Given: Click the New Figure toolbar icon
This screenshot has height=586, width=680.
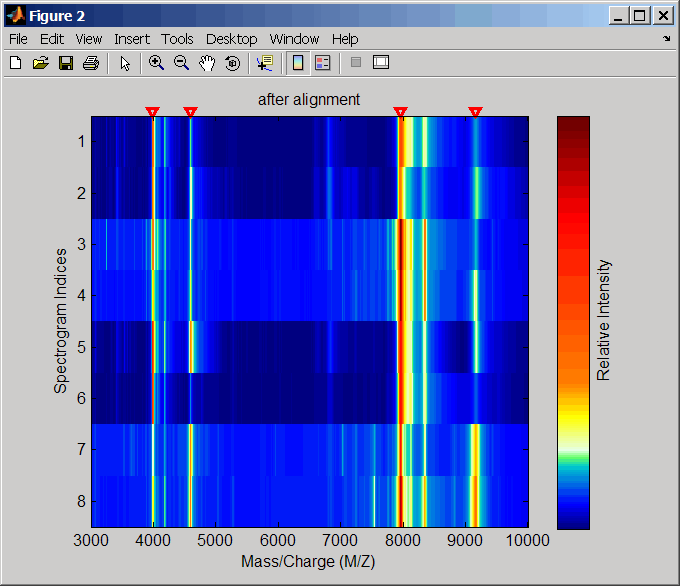Looking at the screenshot, I should click(x=15, y=63).
